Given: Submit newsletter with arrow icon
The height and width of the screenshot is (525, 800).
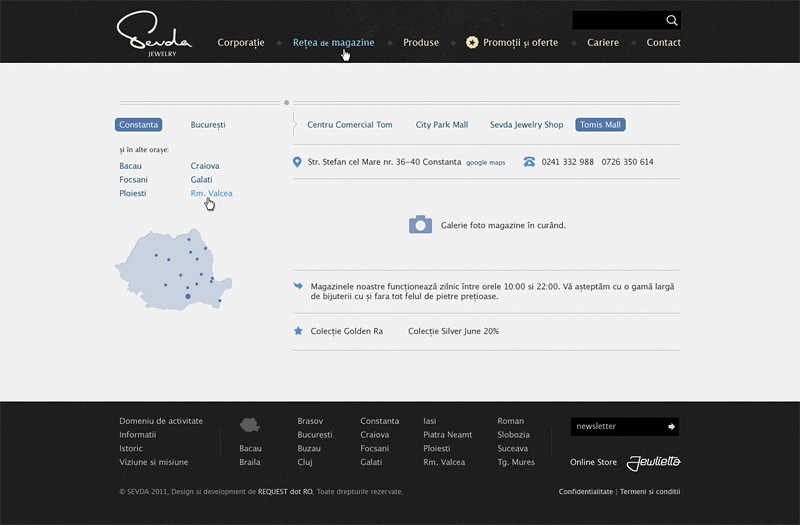Looking at the screenshot, I should pyautogui.click(x=671, y=427).
